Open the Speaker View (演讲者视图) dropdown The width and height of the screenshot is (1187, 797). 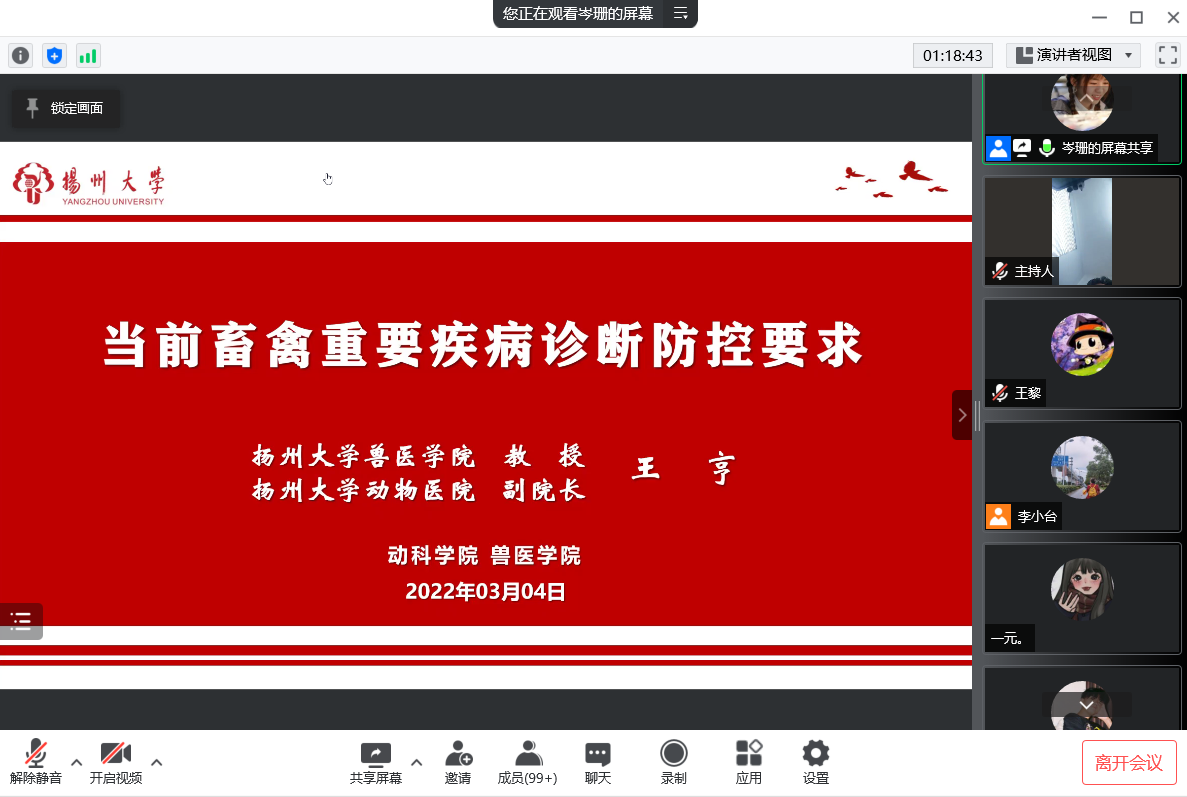point(1073,55)
